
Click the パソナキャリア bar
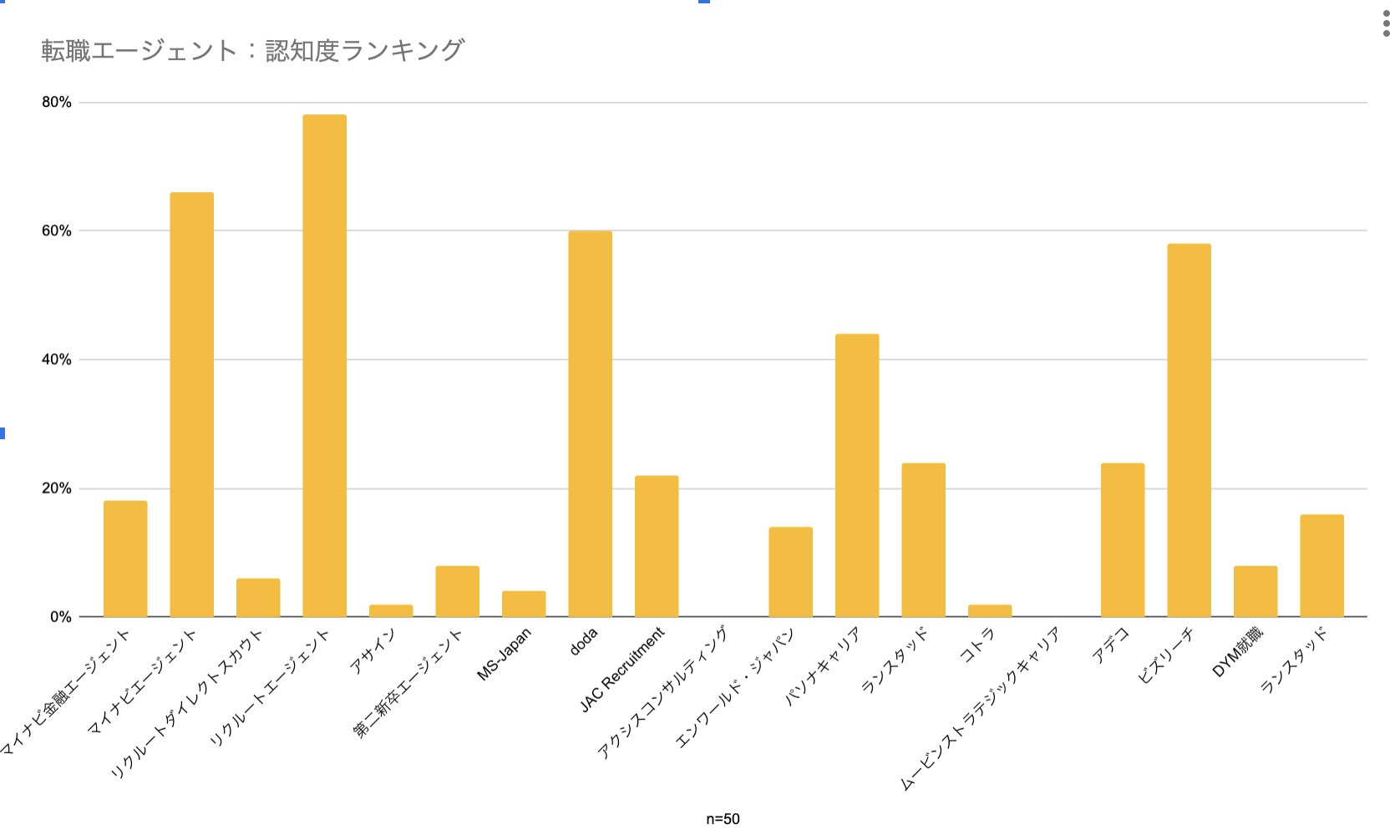857,475
